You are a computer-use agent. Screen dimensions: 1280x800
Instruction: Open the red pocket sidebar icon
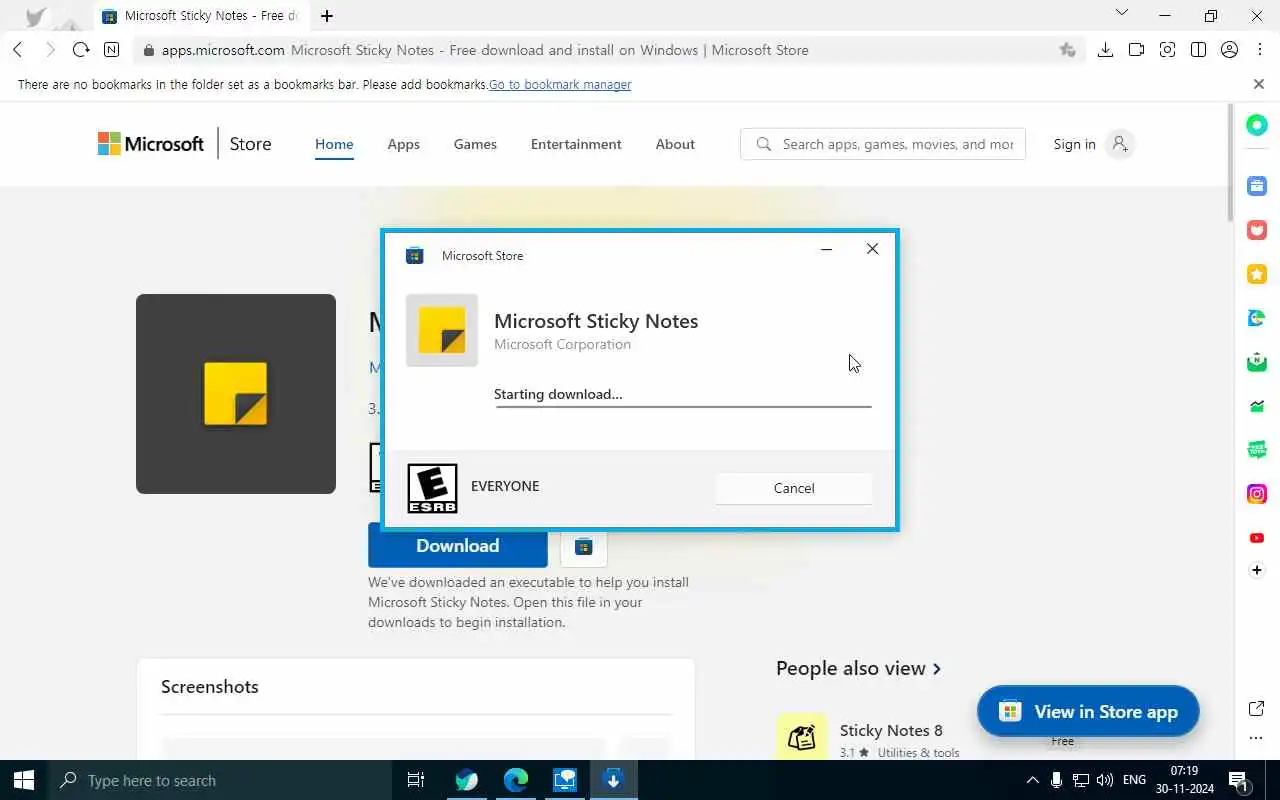1257,230
